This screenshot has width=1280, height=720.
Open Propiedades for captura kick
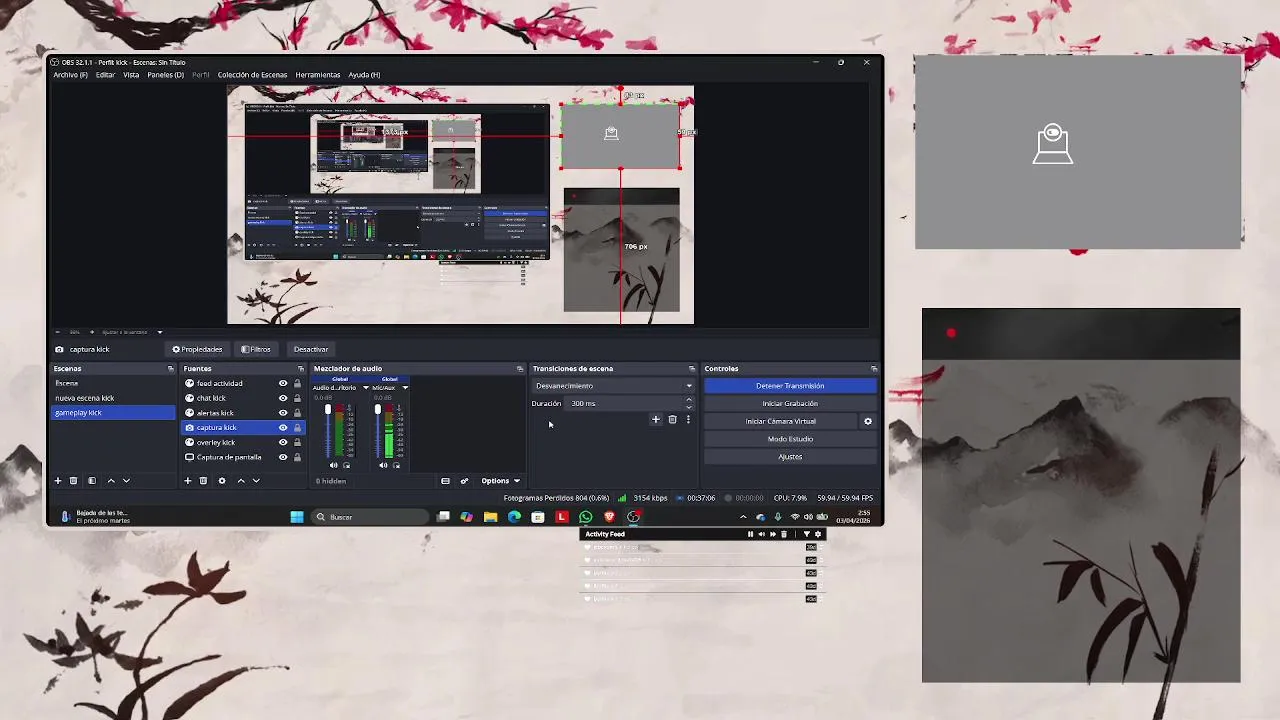tap(197, 349)
